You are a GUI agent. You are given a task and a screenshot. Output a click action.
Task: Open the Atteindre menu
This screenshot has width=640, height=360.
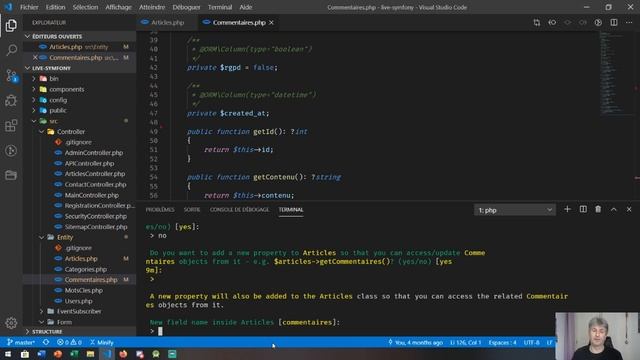(152, 7)
